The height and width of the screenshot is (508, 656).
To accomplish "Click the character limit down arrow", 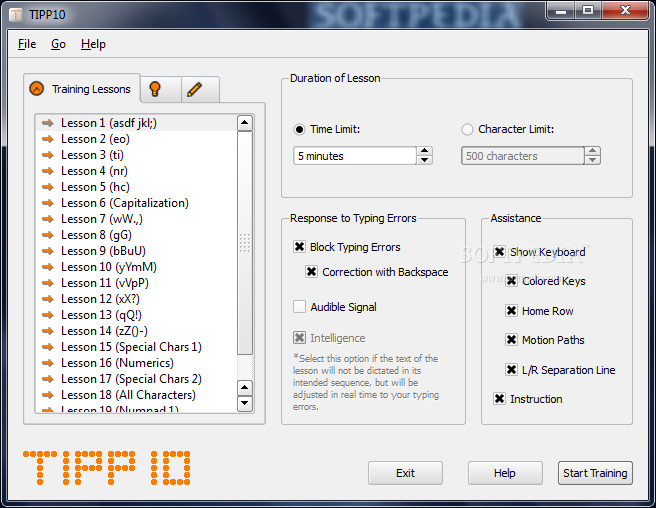I will (592, 160).
